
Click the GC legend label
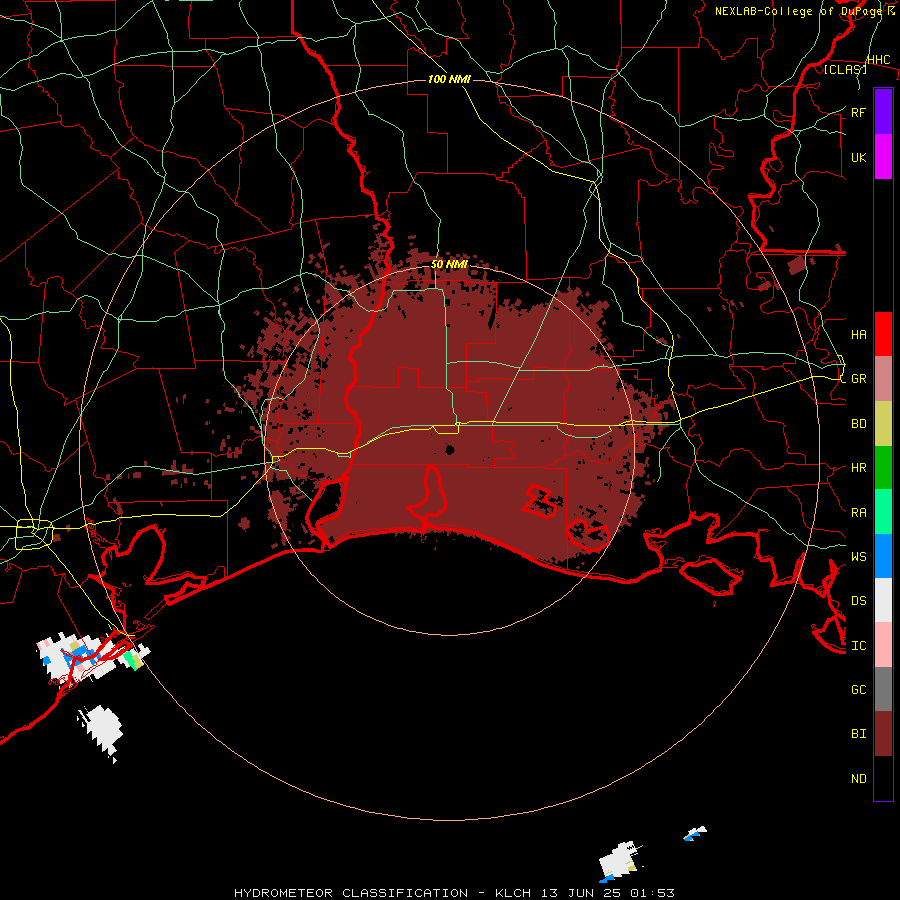point(859,689)
